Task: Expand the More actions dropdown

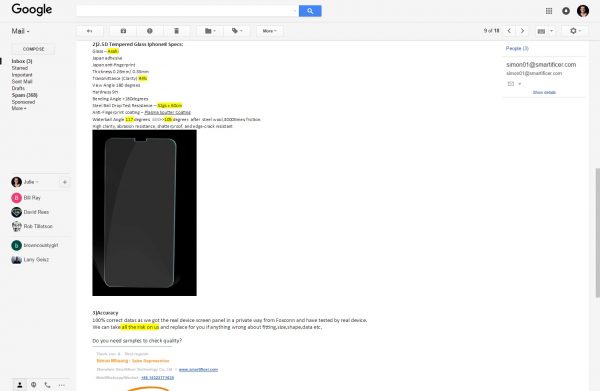Action: point(269,31)
